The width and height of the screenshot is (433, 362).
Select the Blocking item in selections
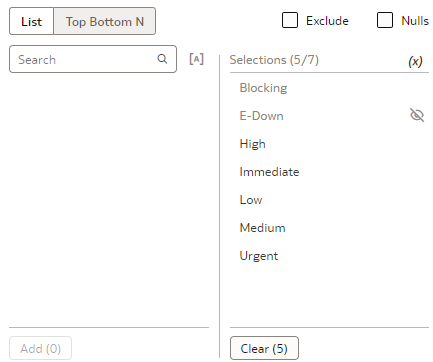(x=329, y=88)
